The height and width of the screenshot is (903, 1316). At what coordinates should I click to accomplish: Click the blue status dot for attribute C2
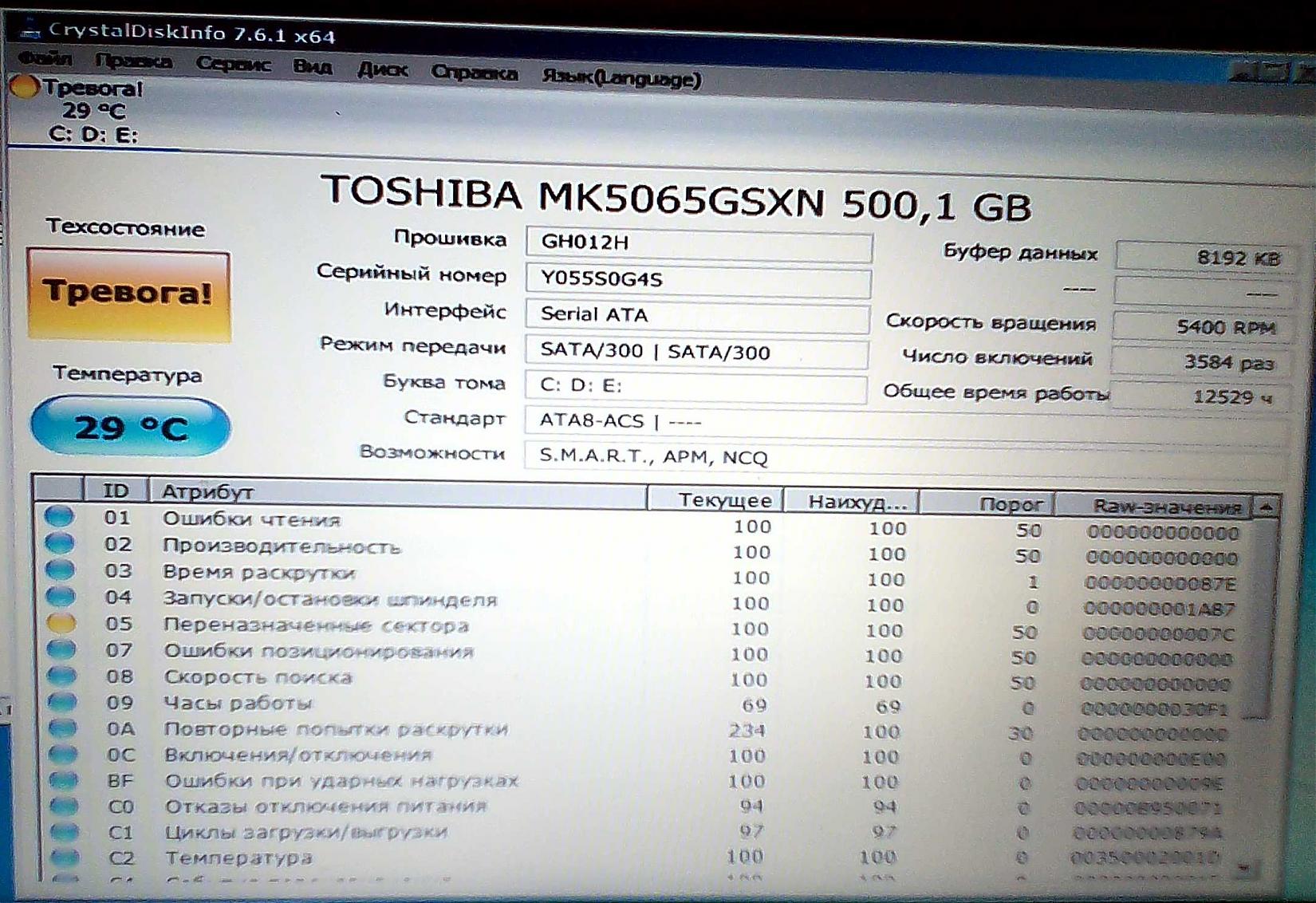[64, 858]
